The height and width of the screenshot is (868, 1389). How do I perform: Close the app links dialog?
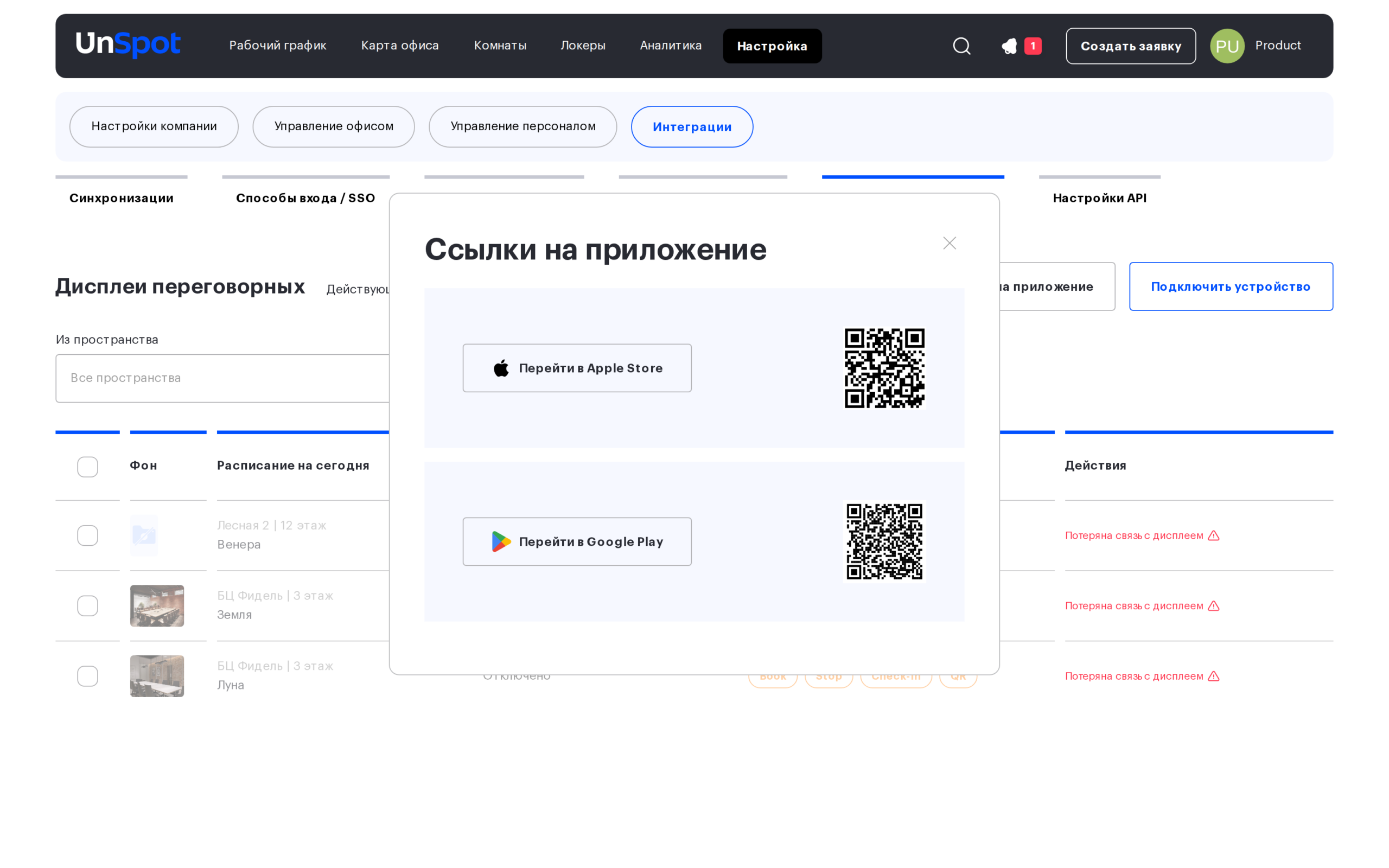pyautogui.click(x=950, y=244)
